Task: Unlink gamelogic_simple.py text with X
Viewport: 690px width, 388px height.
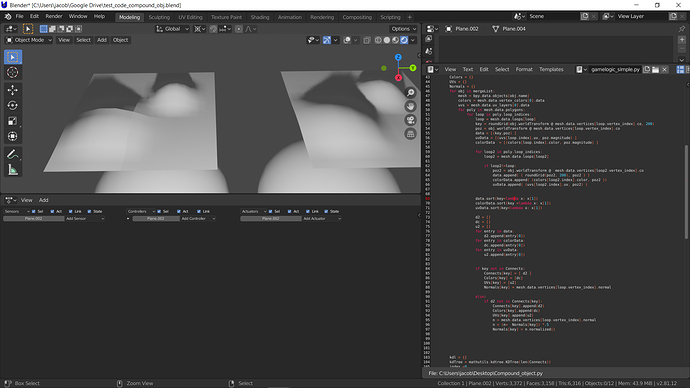Action: click(x=664, y=70)
